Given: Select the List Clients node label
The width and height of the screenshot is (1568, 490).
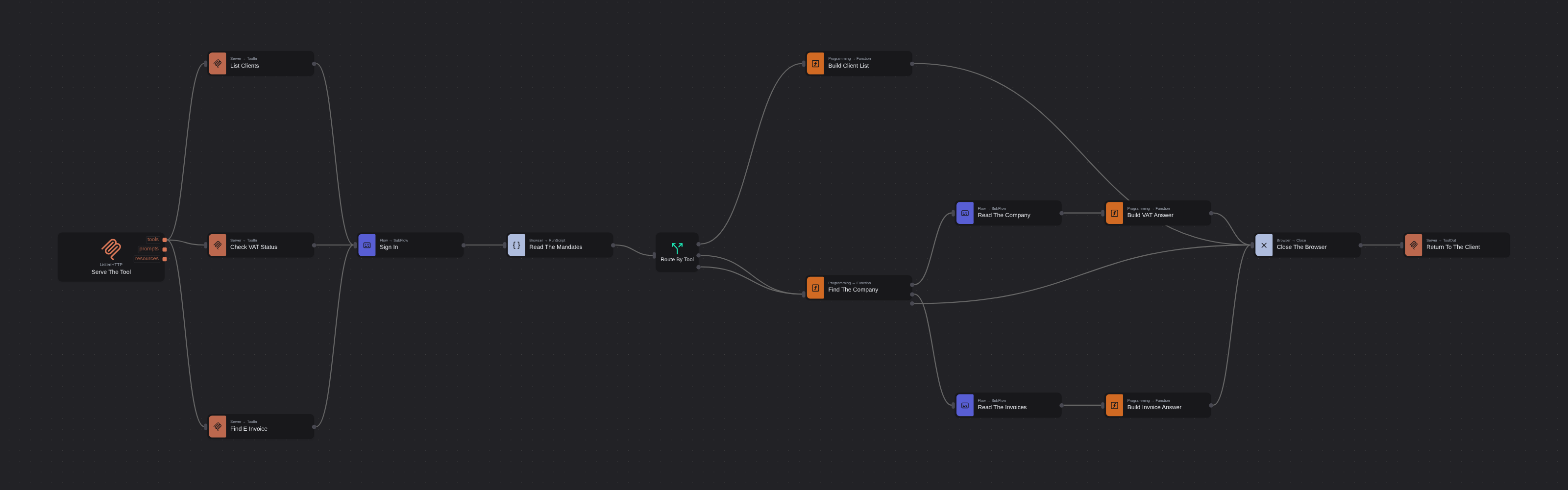Looking at the screenshot, I should coord(244,66).
